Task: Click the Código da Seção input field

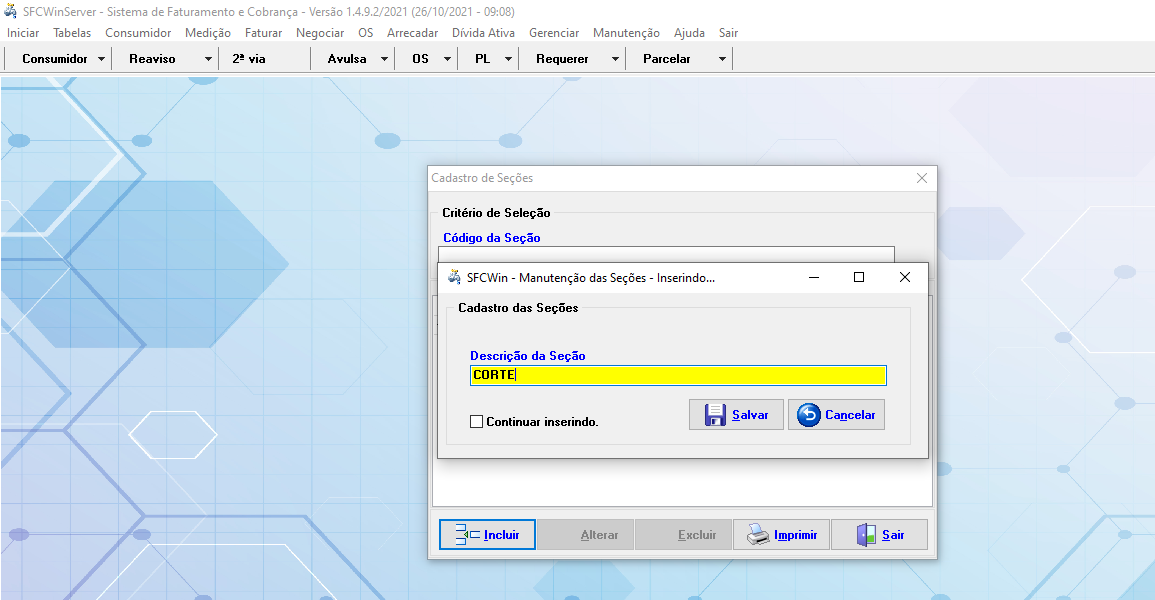Action: (x=666, y=254)
